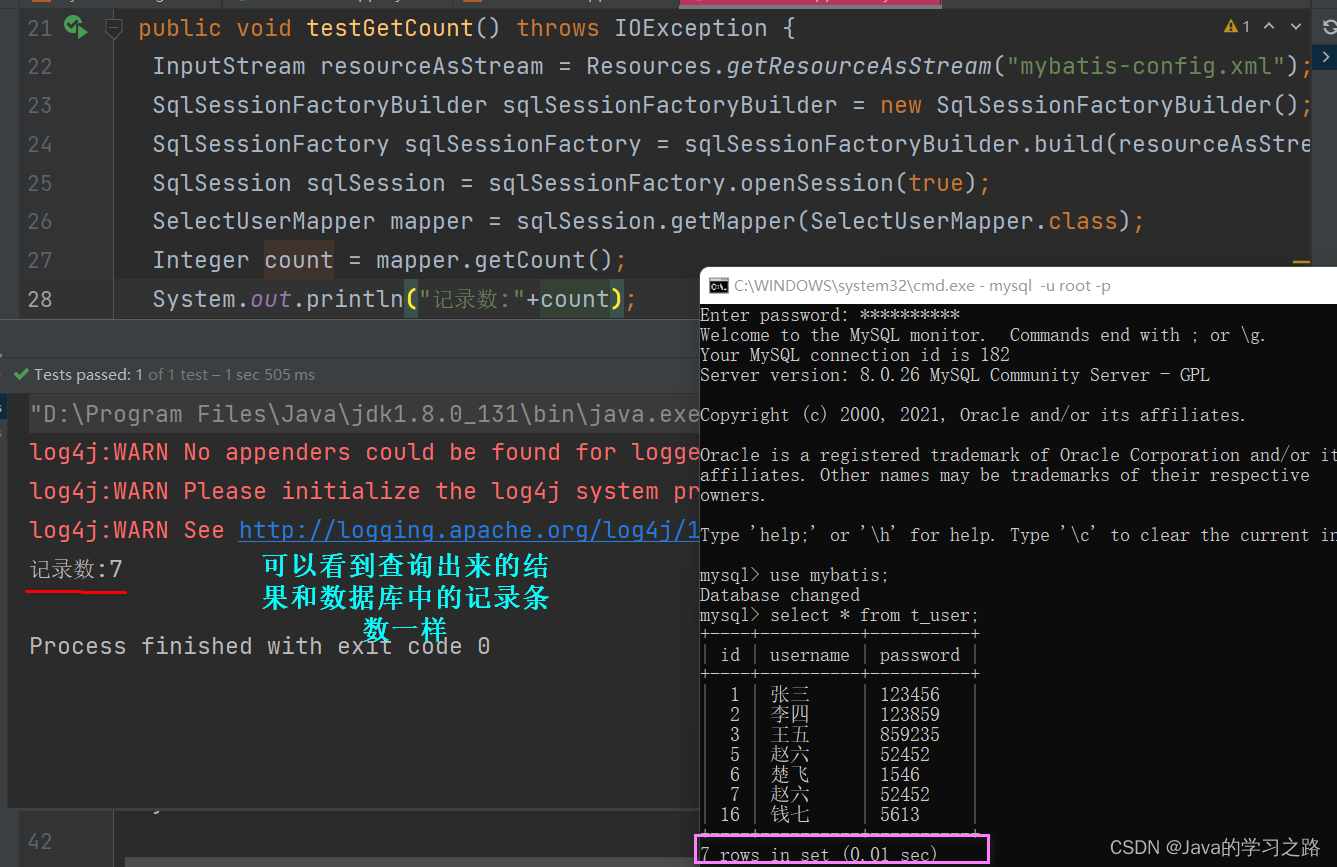The image size is (1337, 867).
Task: Click line number 27 in the editor gutter
Action: coord(40,261)
